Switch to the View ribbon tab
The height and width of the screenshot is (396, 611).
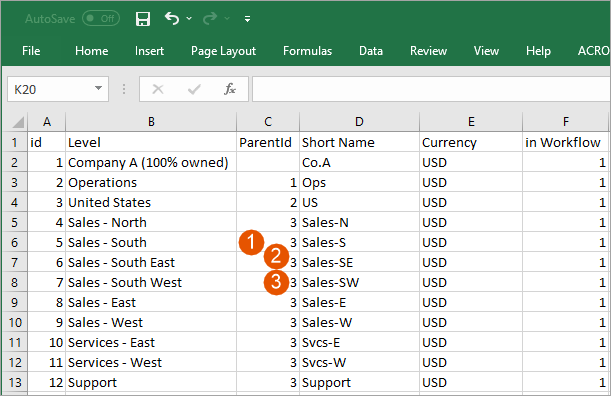coord(486,51)
